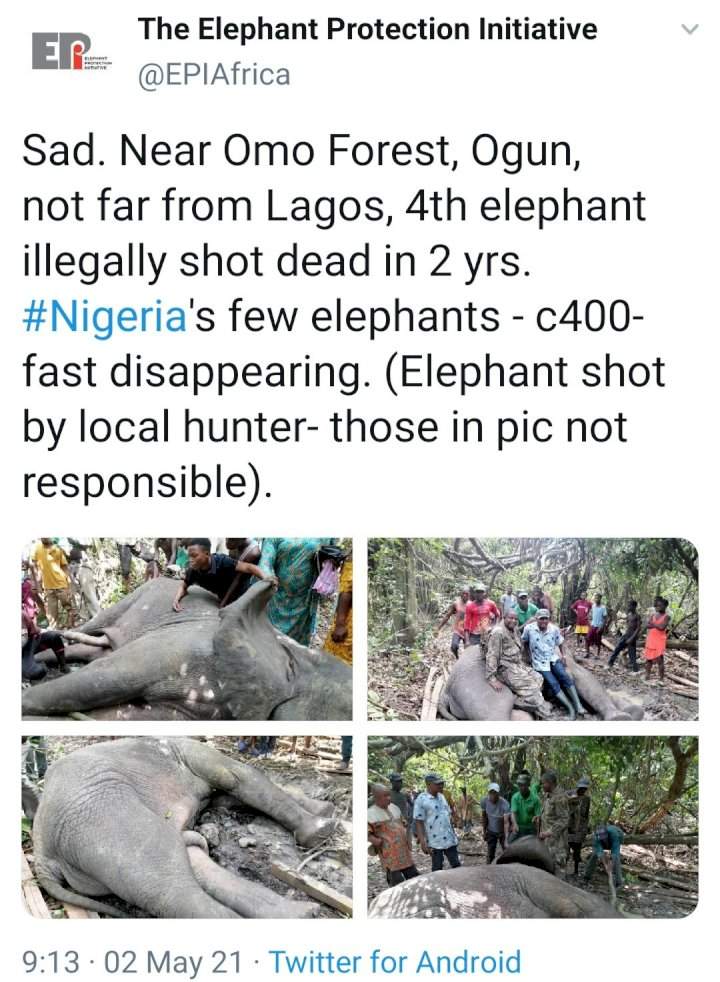Screen dimensions: 720x982
Task: Select the word Lagos in tweet text
Action: click(324, 207)
